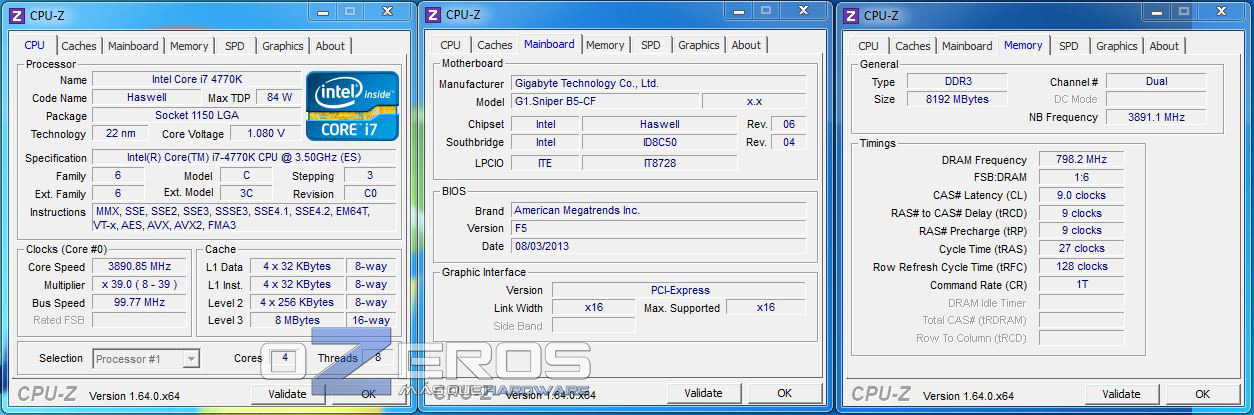Image resolution: width=1254 pixels, height=415 pixels.
Task: Switch to Memory tab in middle window
Action: [x=605, y=45]
